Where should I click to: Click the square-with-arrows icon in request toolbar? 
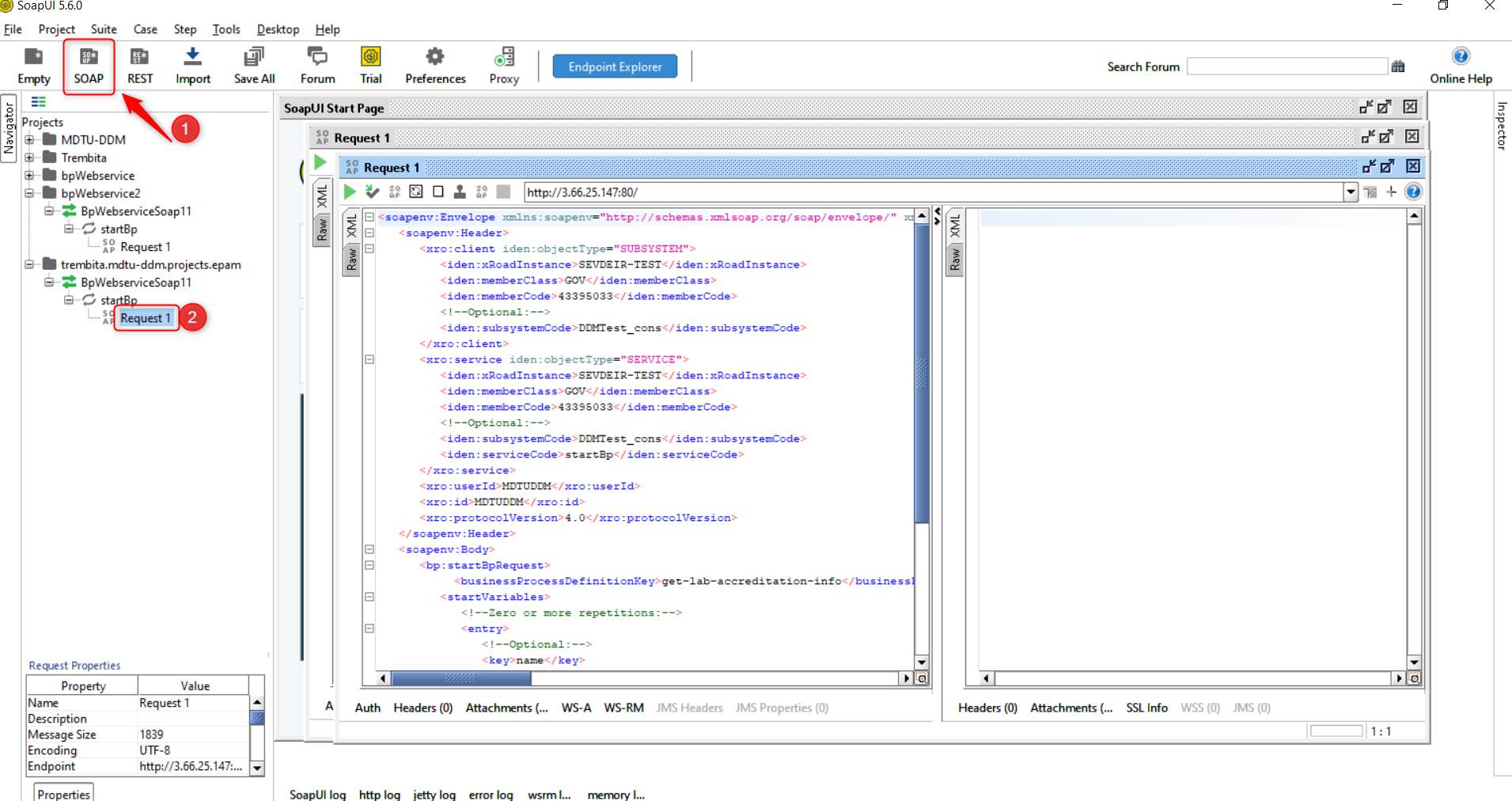point(416,192)
